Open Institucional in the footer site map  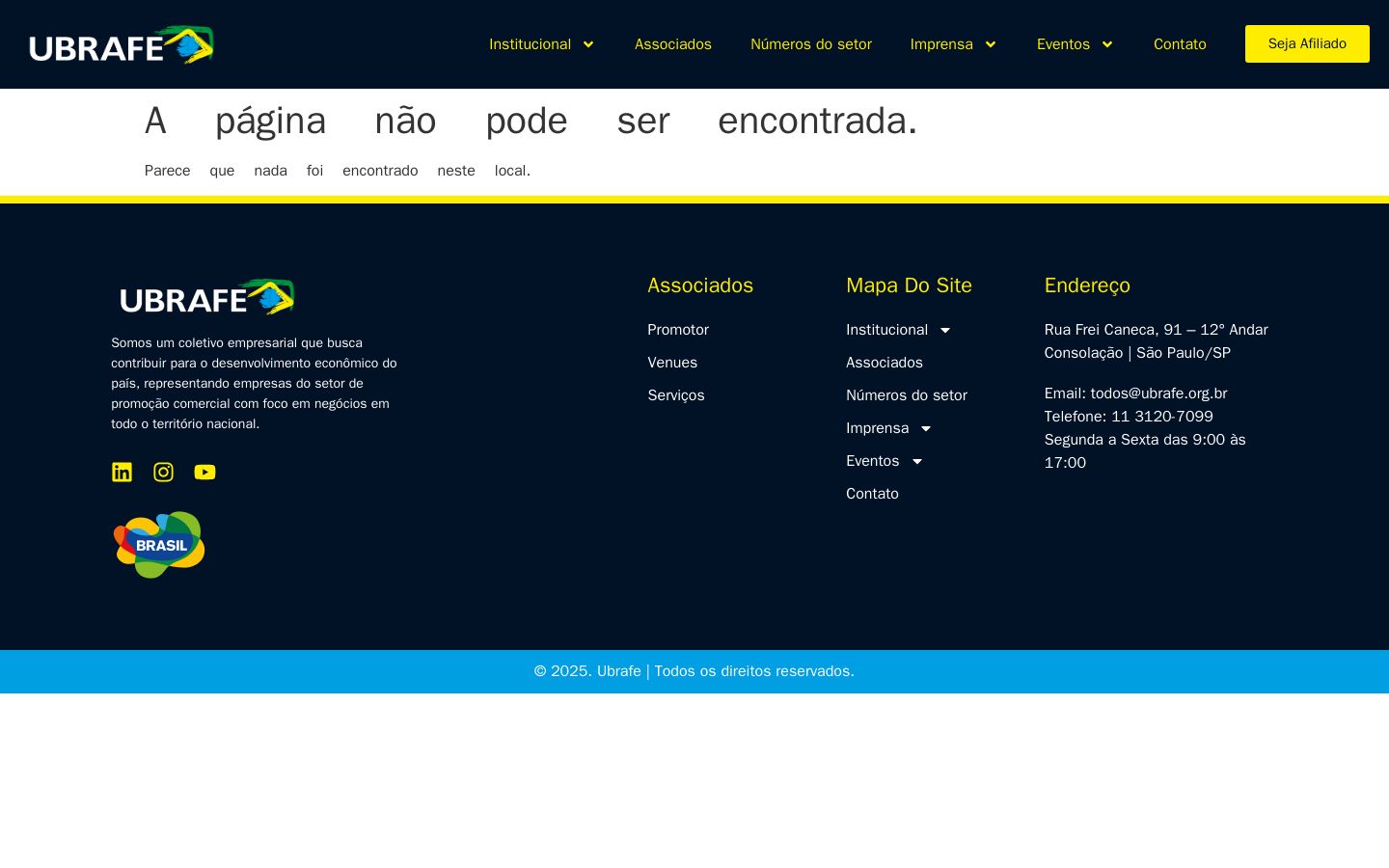[886, 330]
